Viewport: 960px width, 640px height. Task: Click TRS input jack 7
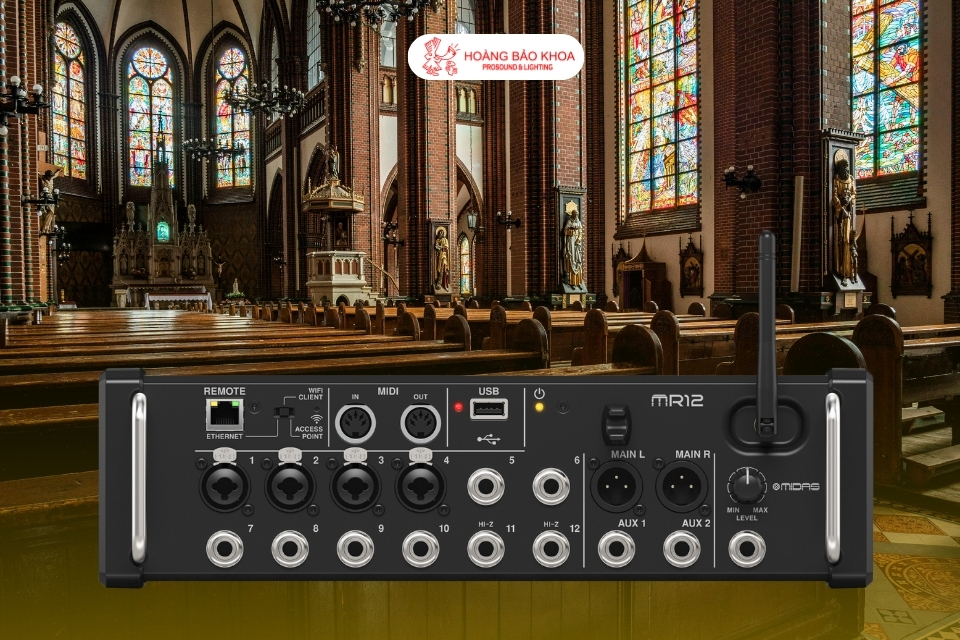coord(225,549)
